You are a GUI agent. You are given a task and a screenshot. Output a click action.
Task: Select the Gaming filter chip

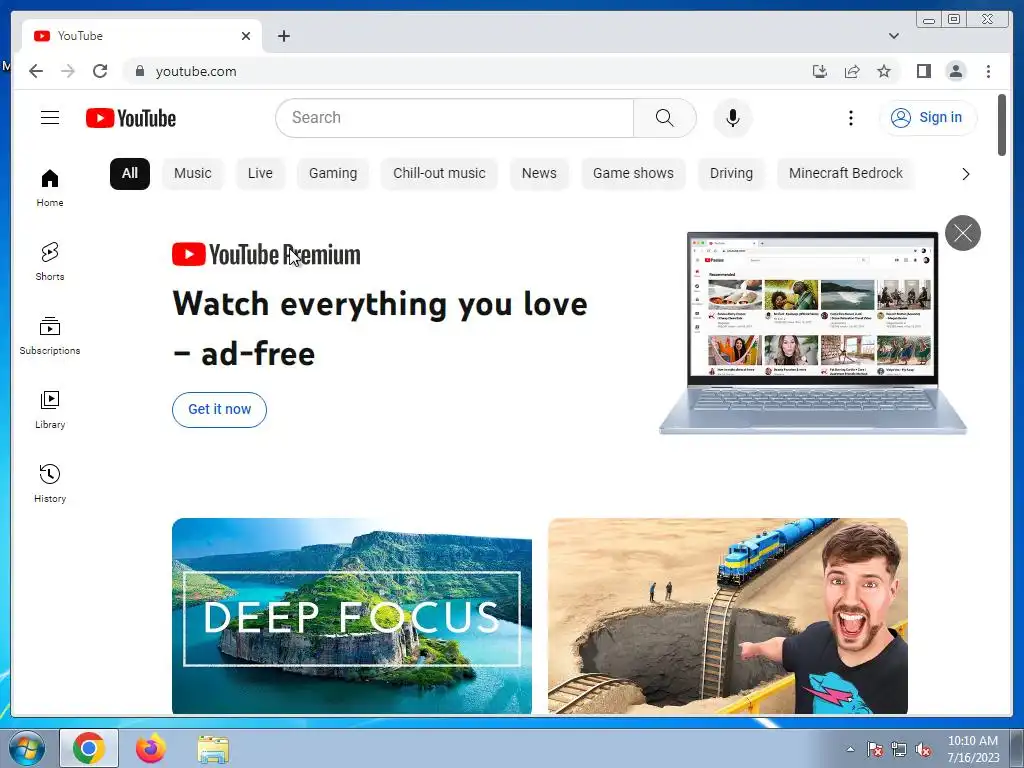click(333, 174)
